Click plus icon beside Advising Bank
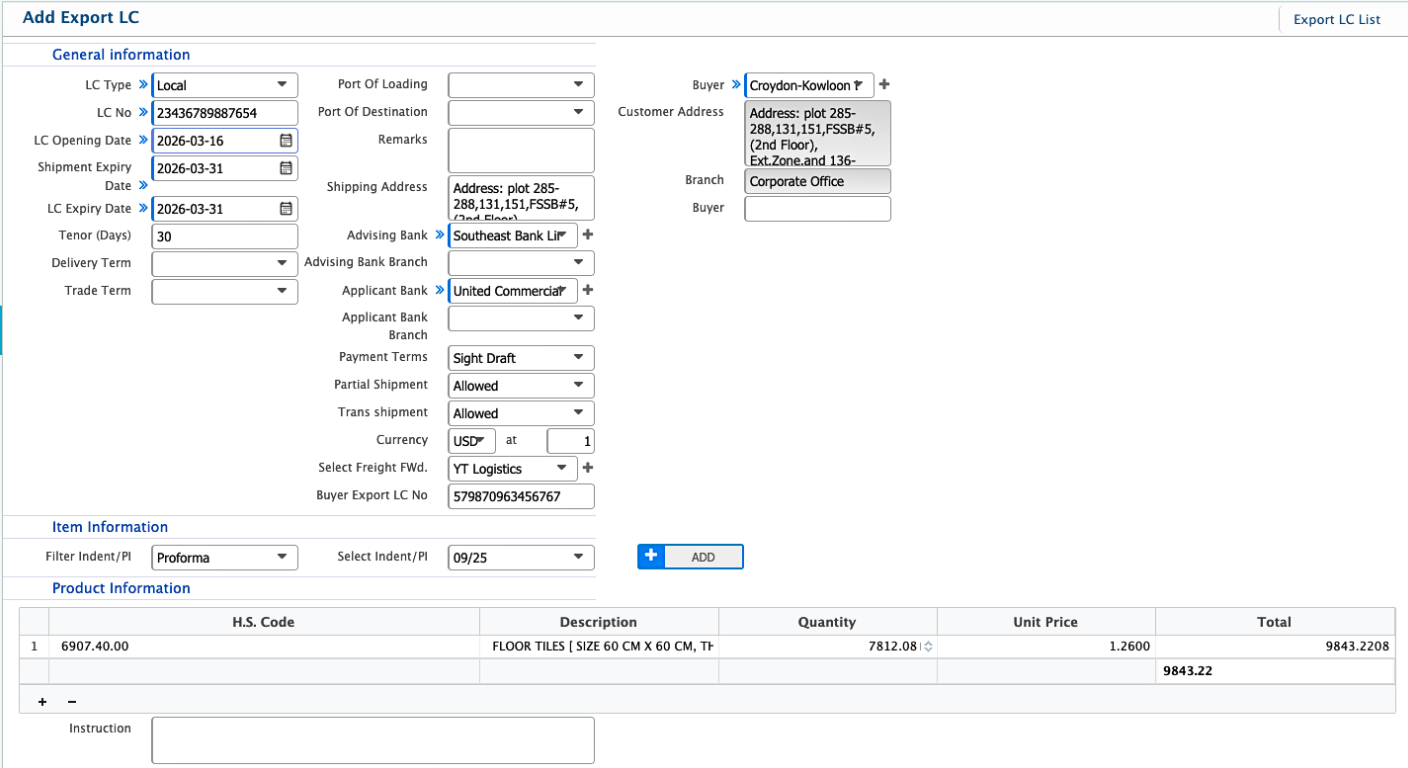1408x768 pixels. pos(588,235)
